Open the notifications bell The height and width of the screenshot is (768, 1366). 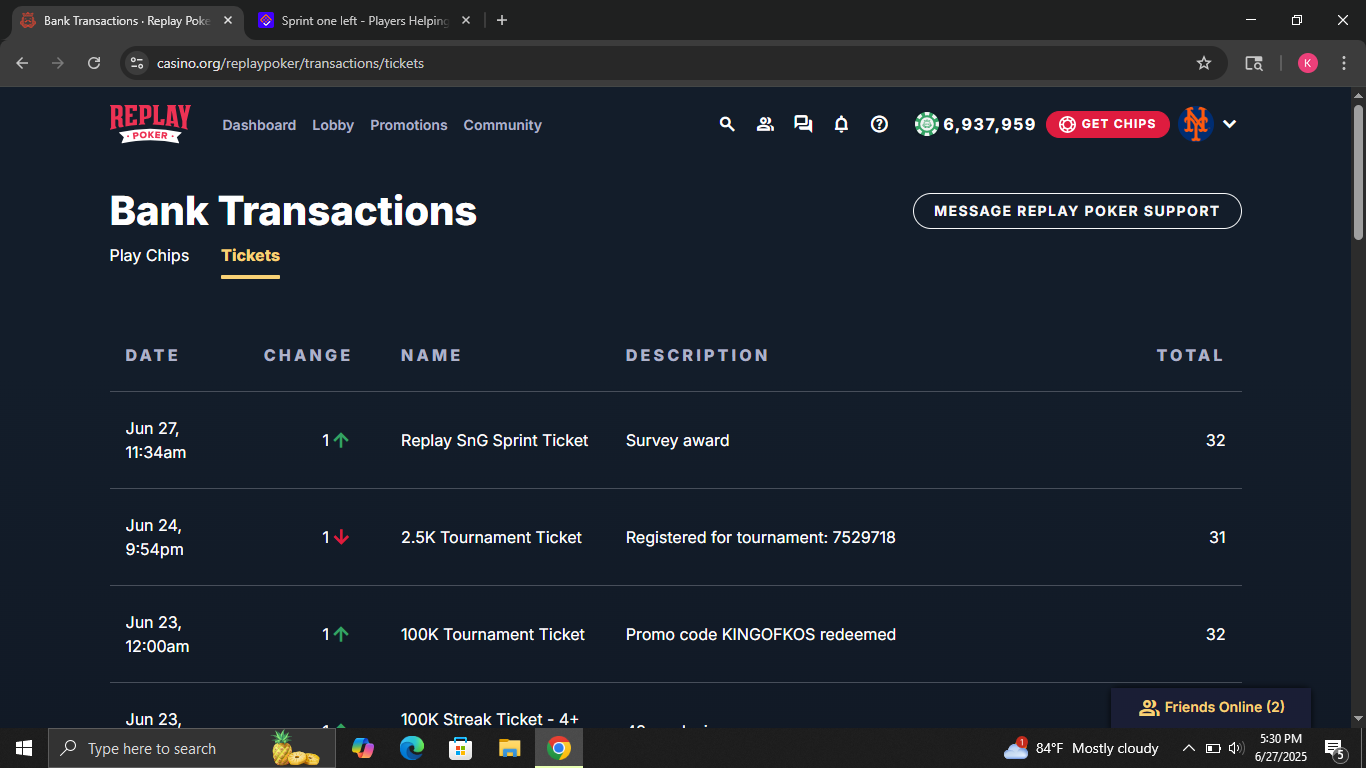[x=841, y=124]
